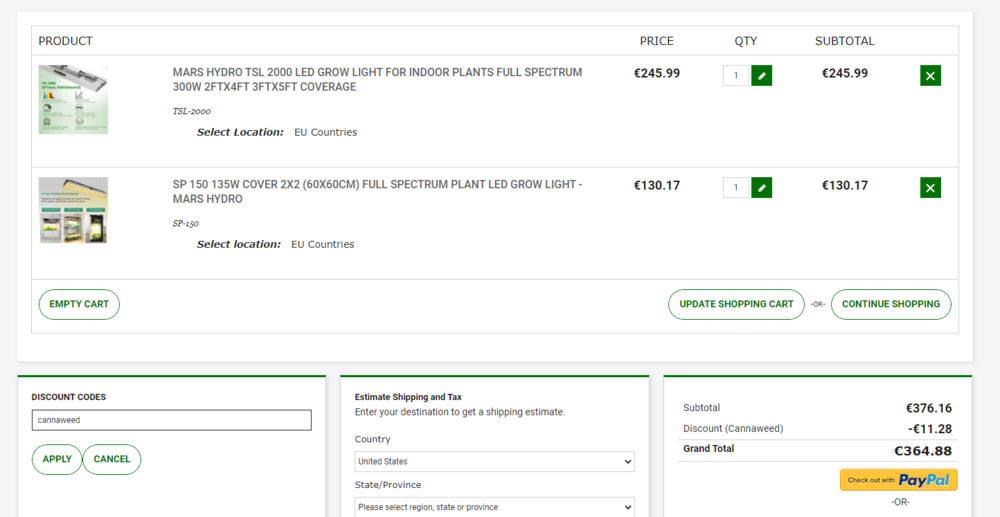Click quantity field for SP 150

[736, 187]
